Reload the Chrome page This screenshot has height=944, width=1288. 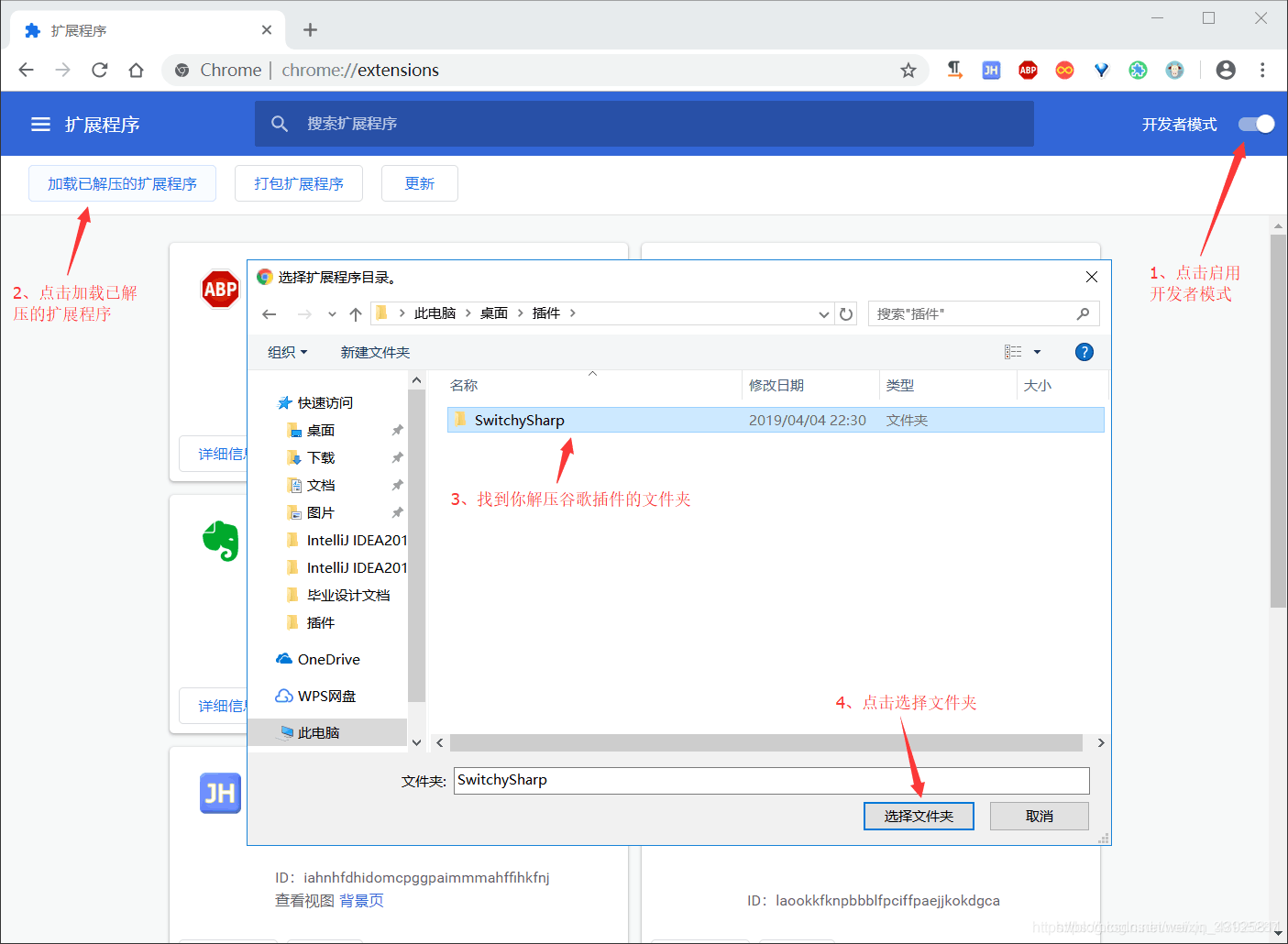coord(99,70)
